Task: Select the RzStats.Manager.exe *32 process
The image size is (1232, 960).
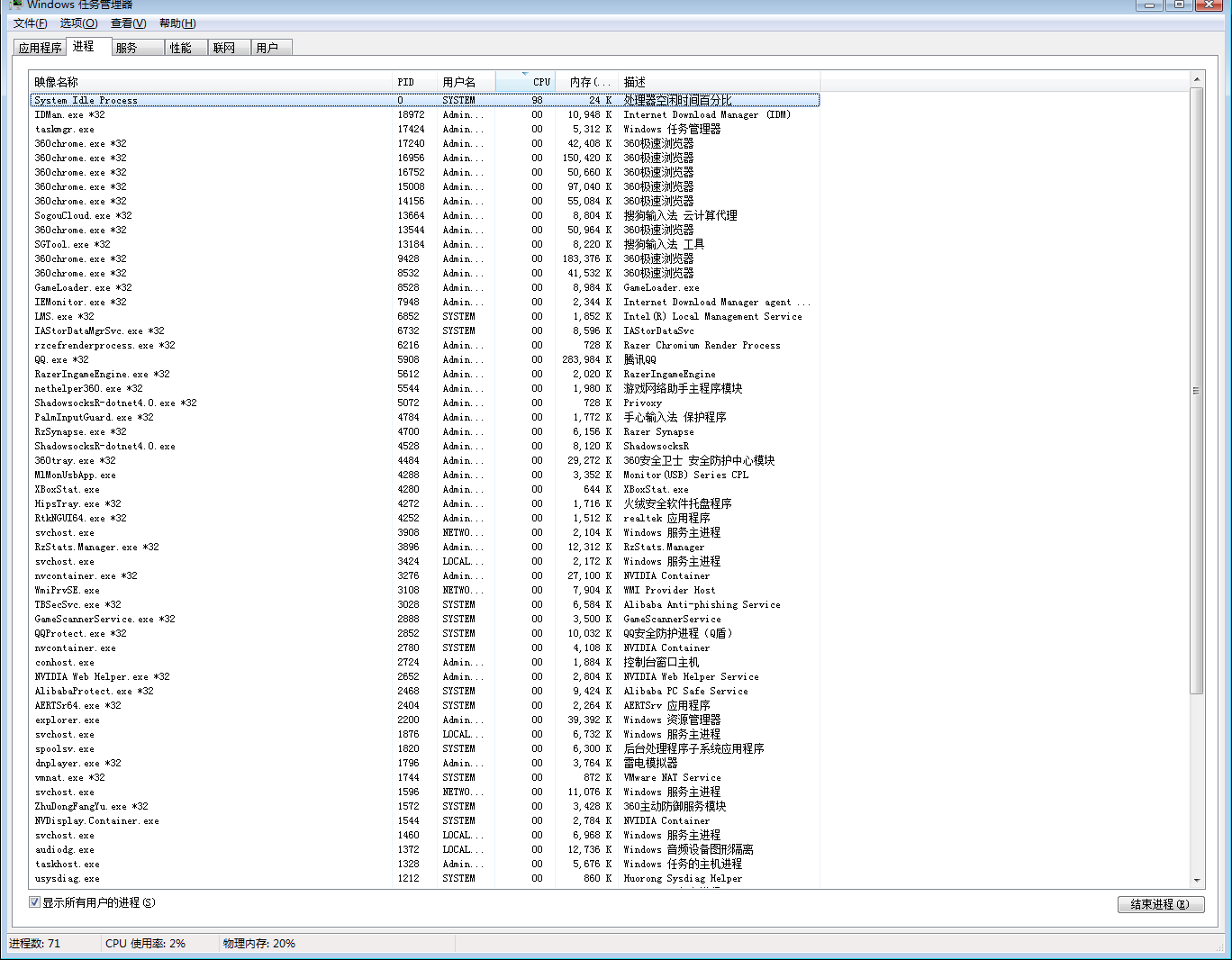Action: click(425, 547)
